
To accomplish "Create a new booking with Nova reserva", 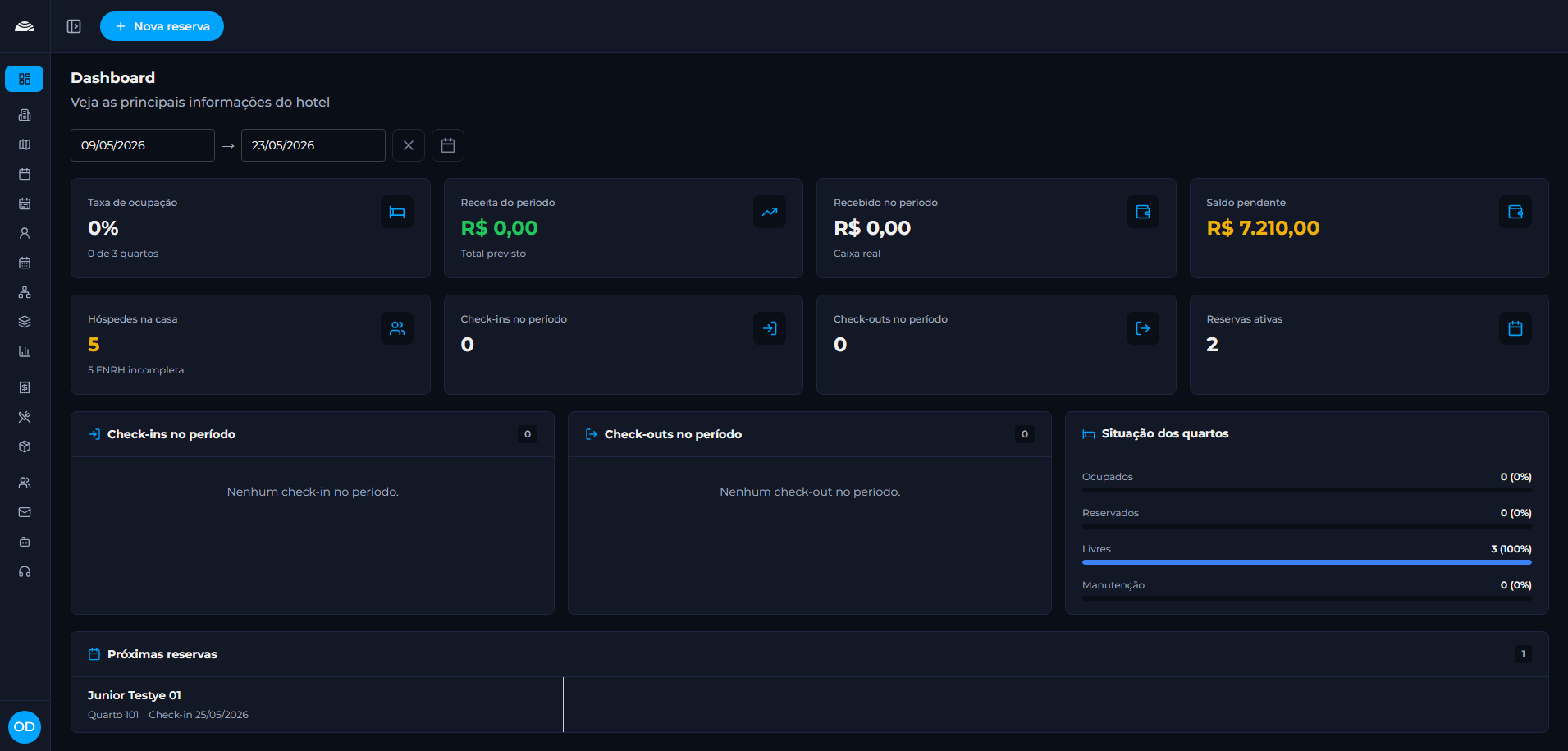I will point(162,26).
